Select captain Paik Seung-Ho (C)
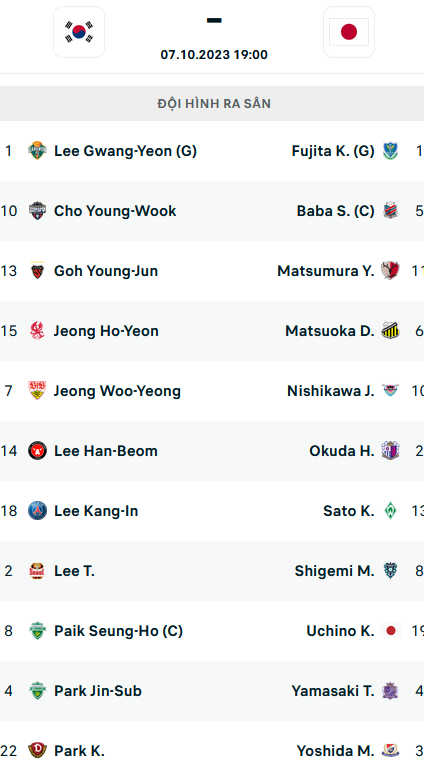424x773 pixels. point(118,631)
